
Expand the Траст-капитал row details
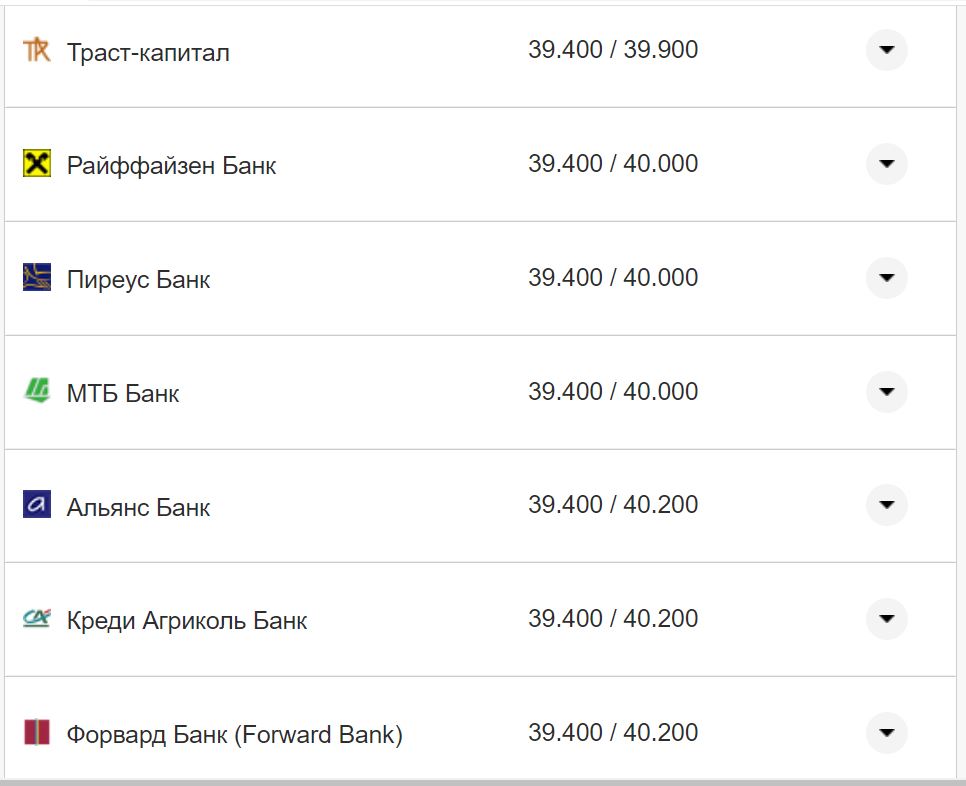click(886, 50)
